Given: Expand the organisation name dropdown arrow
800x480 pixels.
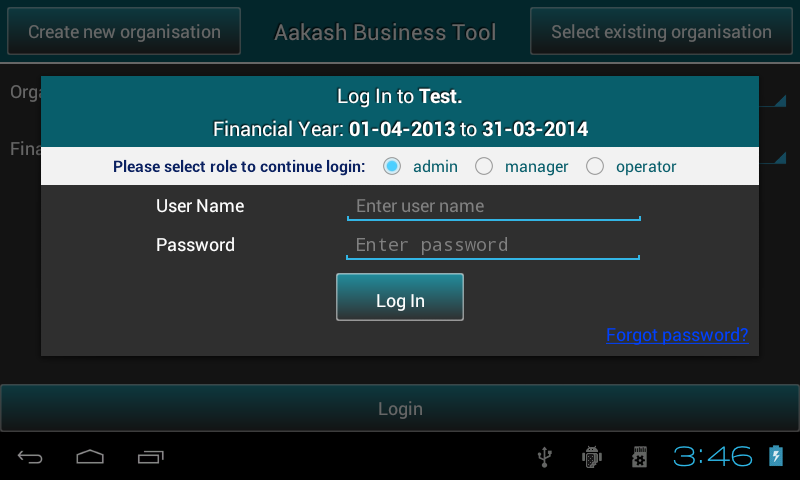Looking at the screenshot, I should click(779, 100).
